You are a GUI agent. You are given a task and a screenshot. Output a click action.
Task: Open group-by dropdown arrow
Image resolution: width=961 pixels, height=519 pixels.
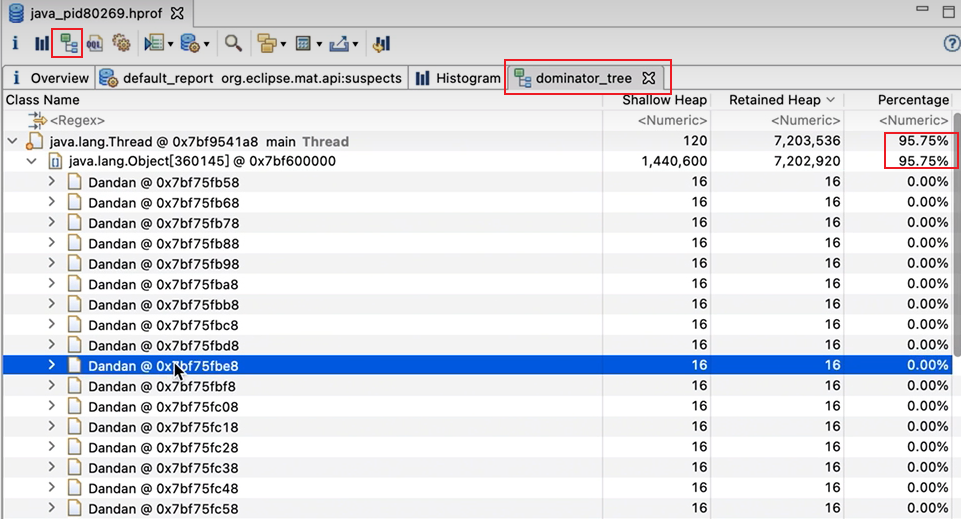(283, 44)
